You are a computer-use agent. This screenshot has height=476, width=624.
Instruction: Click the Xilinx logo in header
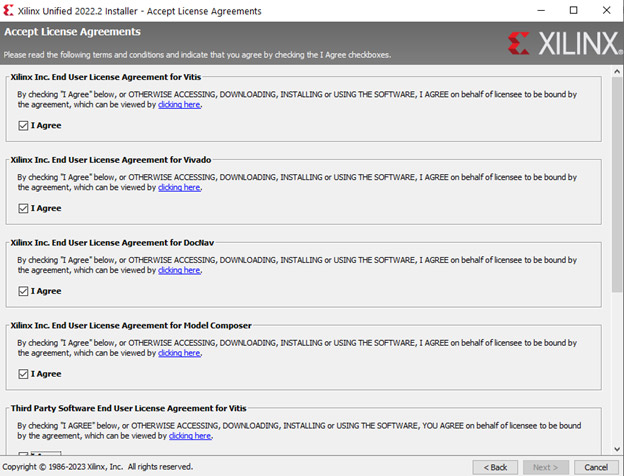565,43
